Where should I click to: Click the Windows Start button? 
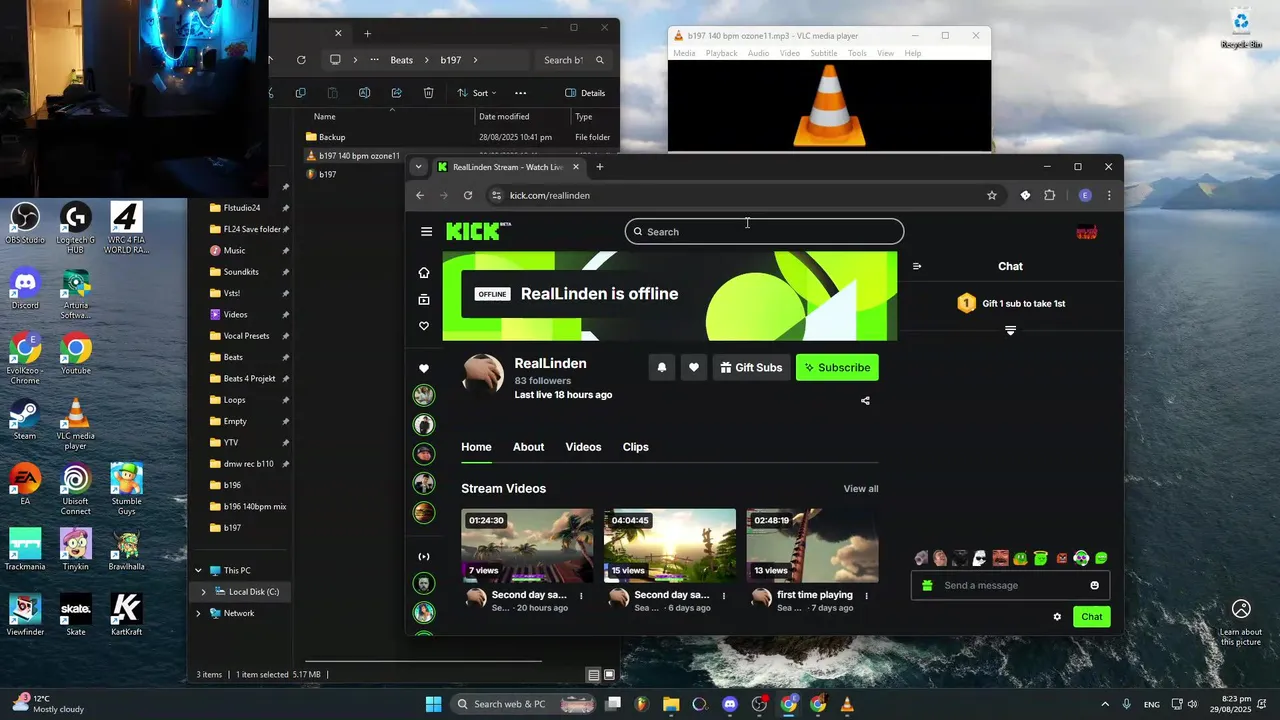[433, 704]
